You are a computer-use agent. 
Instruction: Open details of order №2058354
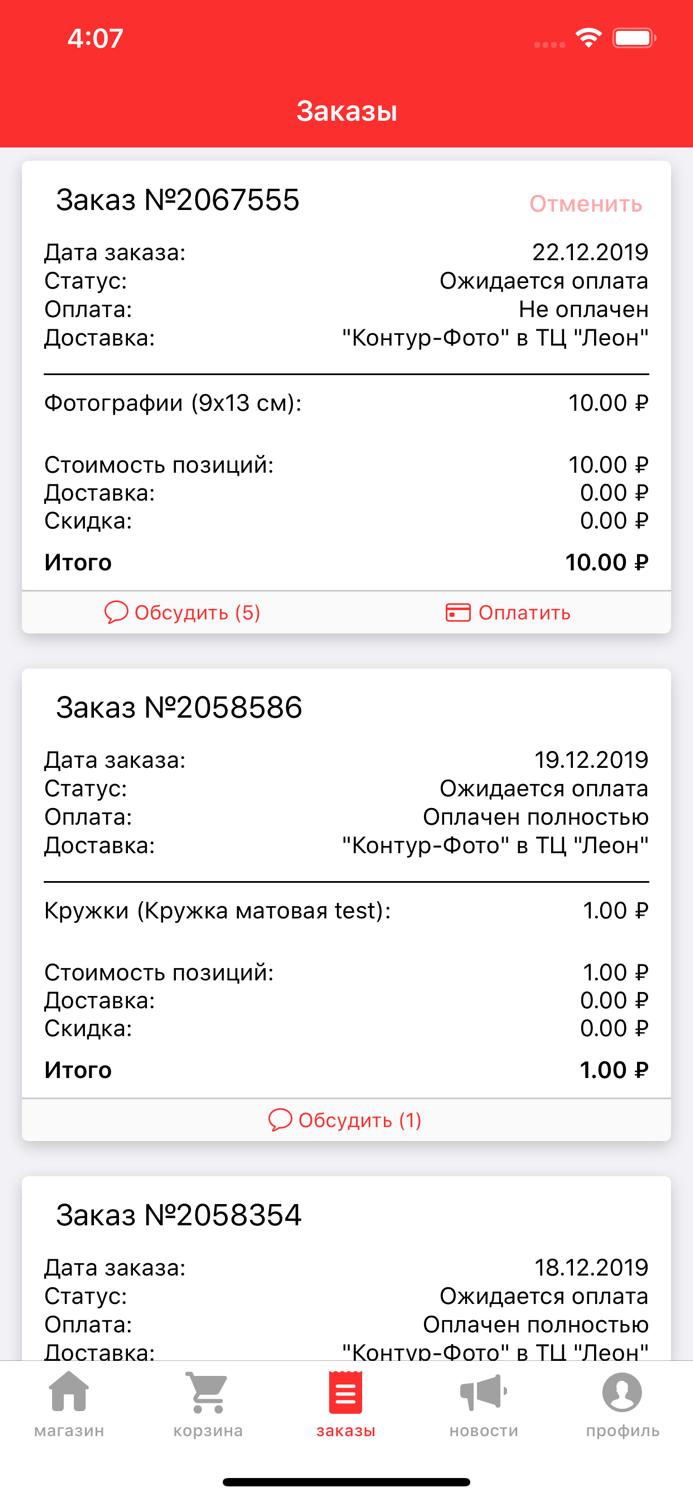(178, 1215)
